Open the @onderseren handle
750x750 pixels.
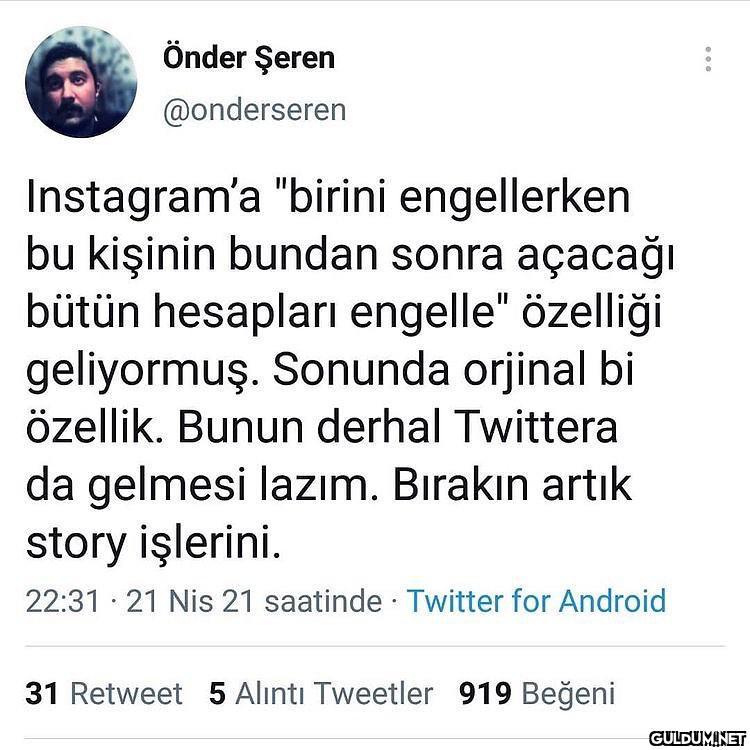coord(254,110)
